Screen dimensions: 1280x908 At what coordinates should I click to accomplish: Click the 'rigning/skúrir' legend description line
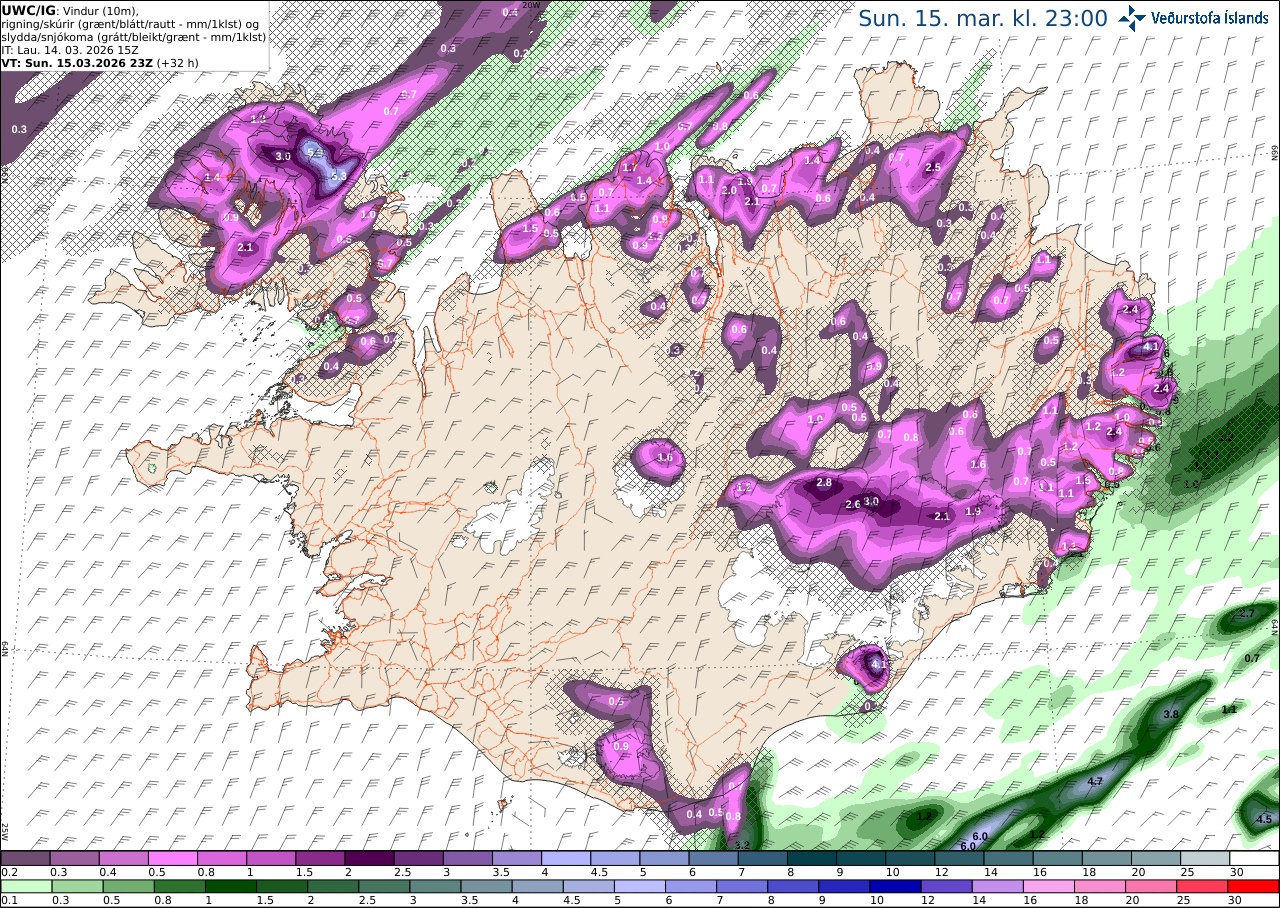[x=131, y=23]
